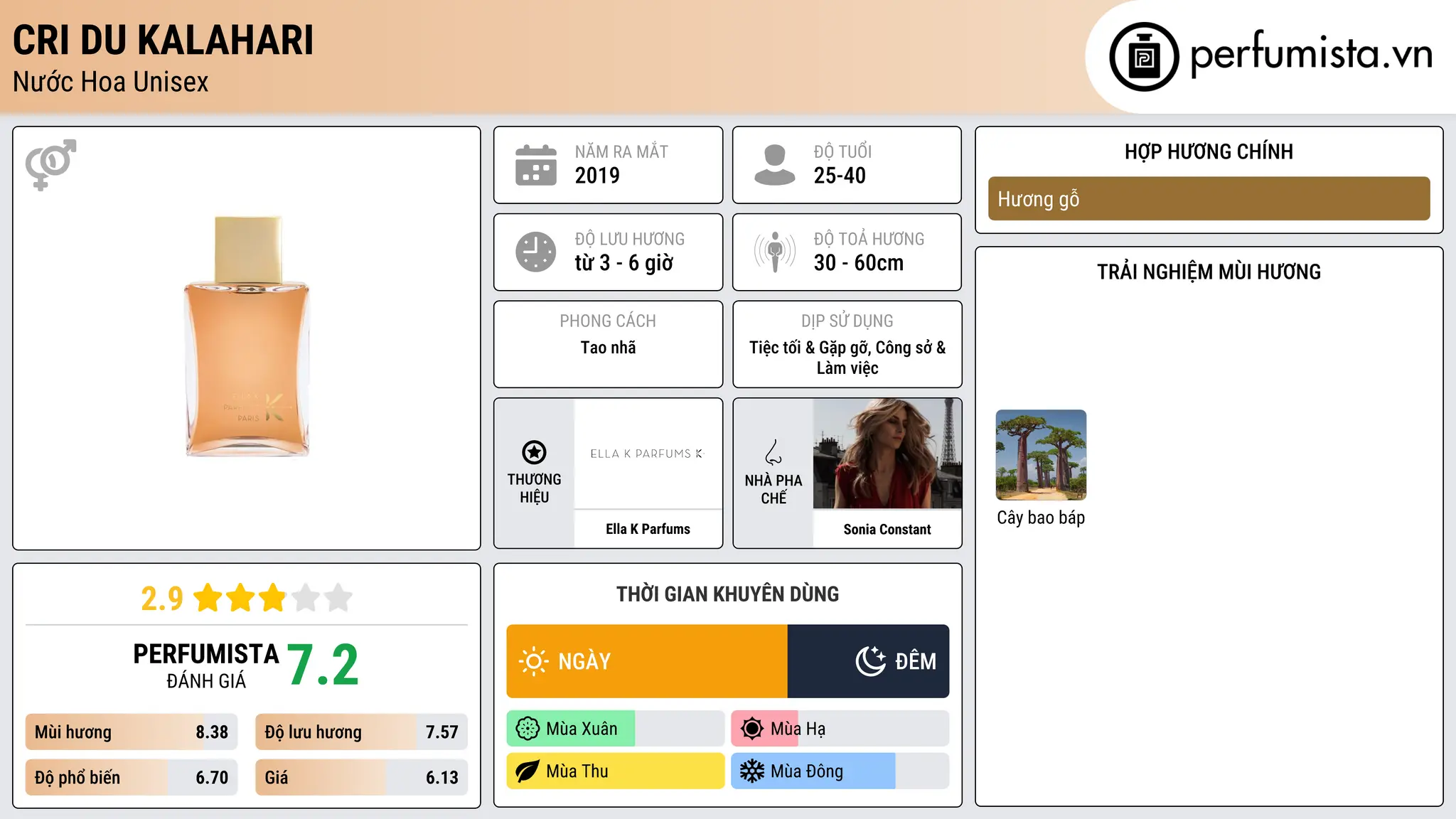Screen dimensions: 1456x819
Task: Click the occasion text Tiệc tối & Gặp gỡ
Action: pyautogui.click(x=809, y=348)
